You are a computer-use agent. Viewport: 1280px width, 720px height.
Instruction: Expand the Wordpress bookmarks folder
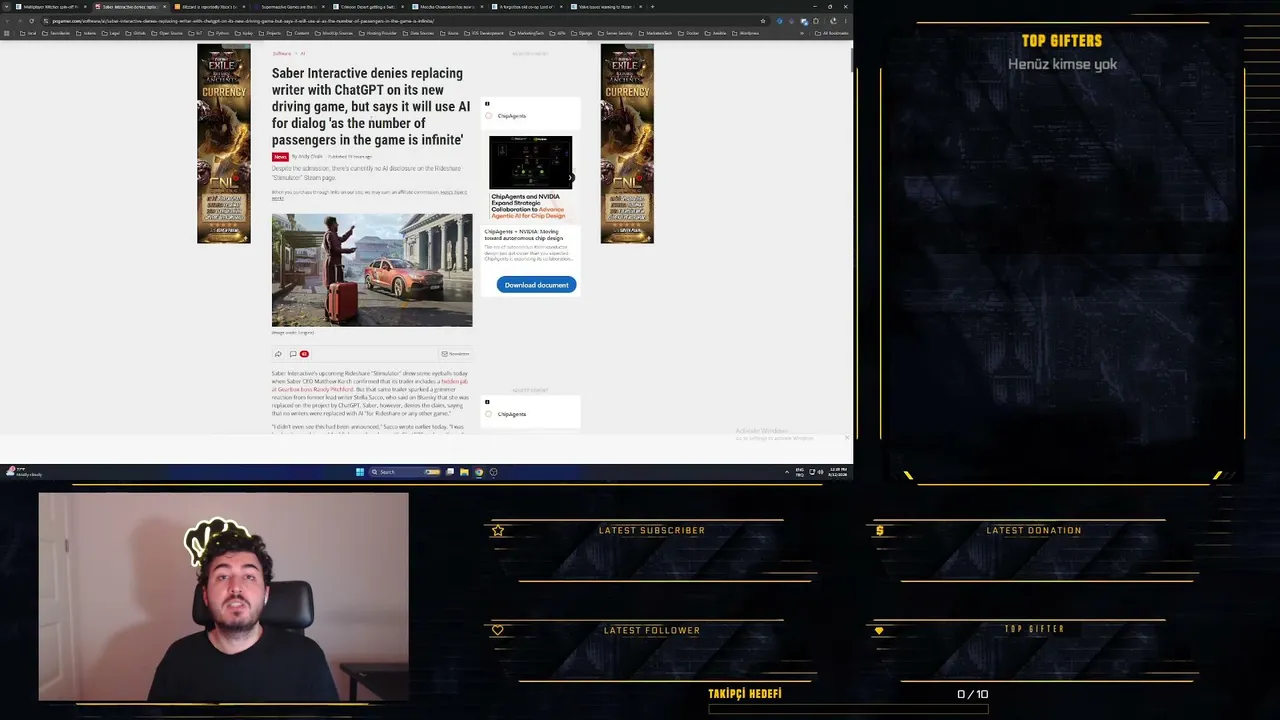[x=746, y=33]
